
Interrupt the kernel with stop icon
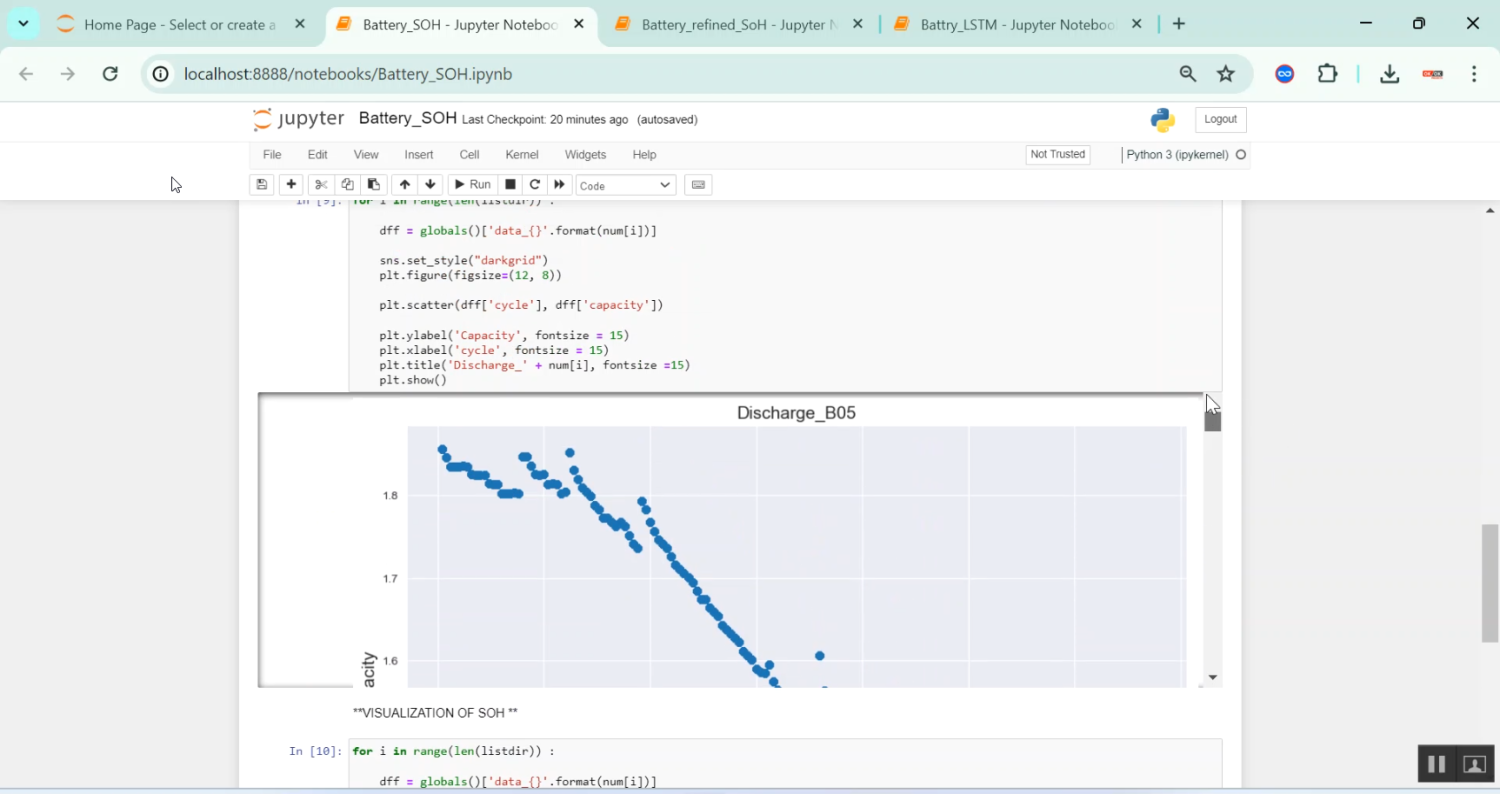(510, 185)
